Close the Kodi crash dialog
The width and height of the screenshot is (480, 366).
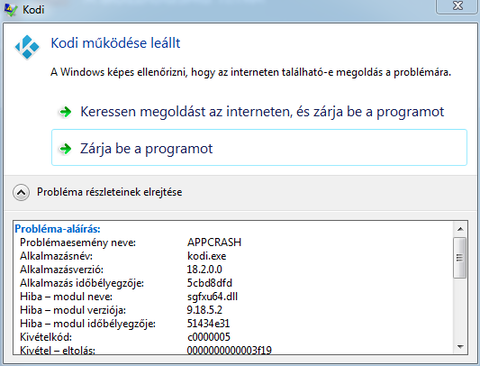tap(458, 6)
